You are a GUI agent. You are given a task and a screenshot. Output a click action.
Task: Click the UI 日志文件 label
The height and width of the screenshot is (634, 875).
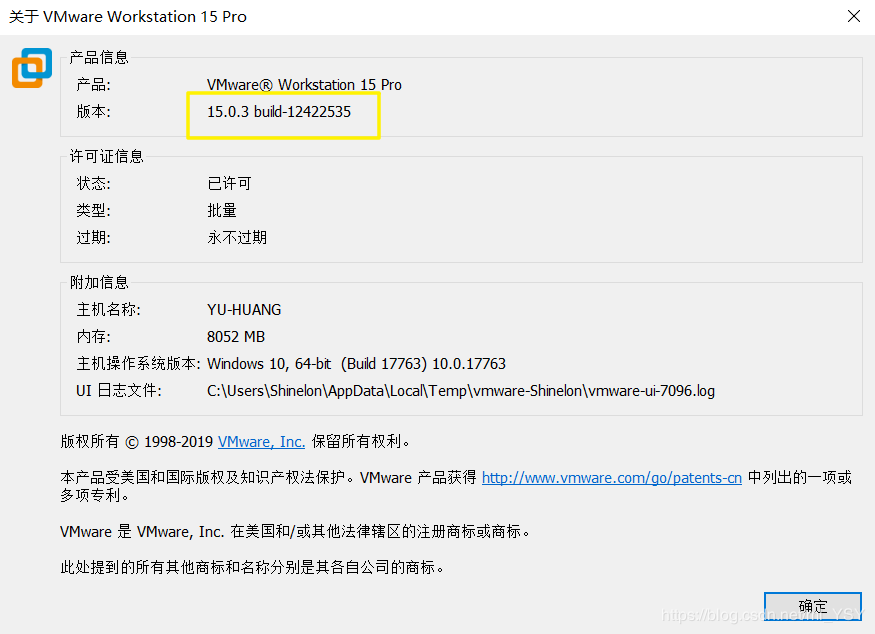pos(118,391)
